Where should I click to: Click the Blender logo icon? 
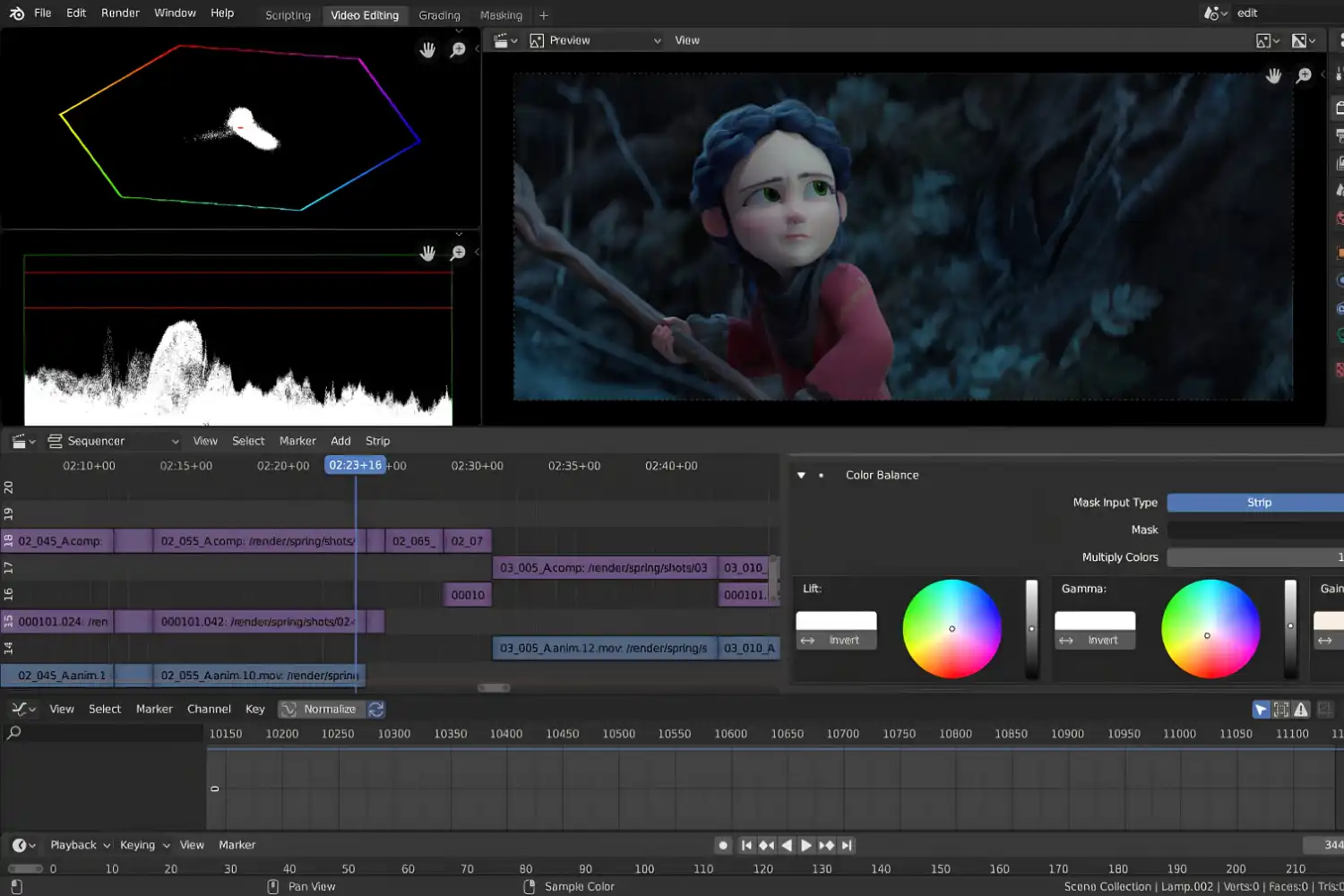pyautogui.click(x=17, y=13)
